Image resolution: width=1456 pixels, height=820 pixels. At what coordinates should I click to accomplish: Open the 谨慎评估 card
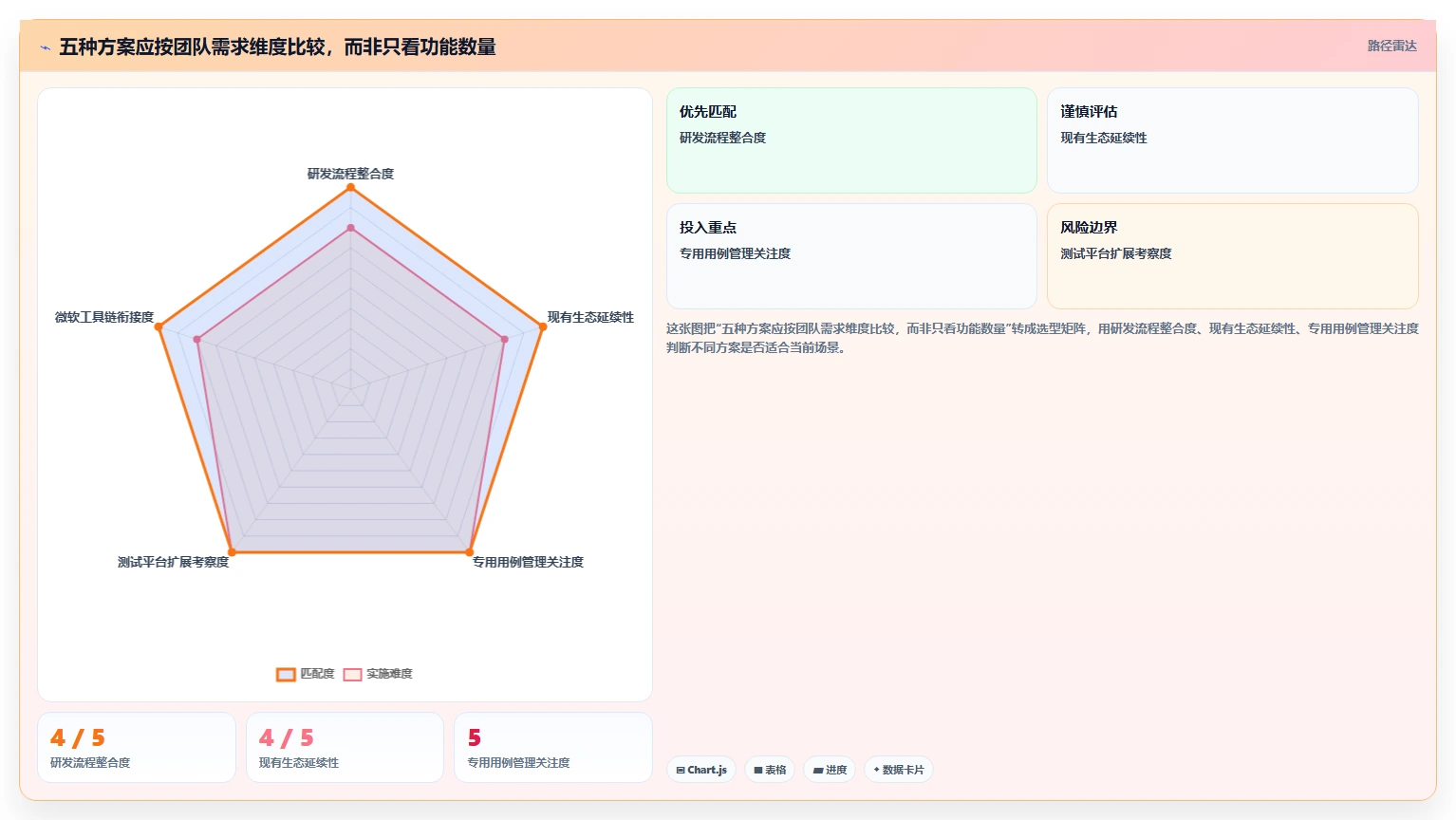click(1233, 140)
